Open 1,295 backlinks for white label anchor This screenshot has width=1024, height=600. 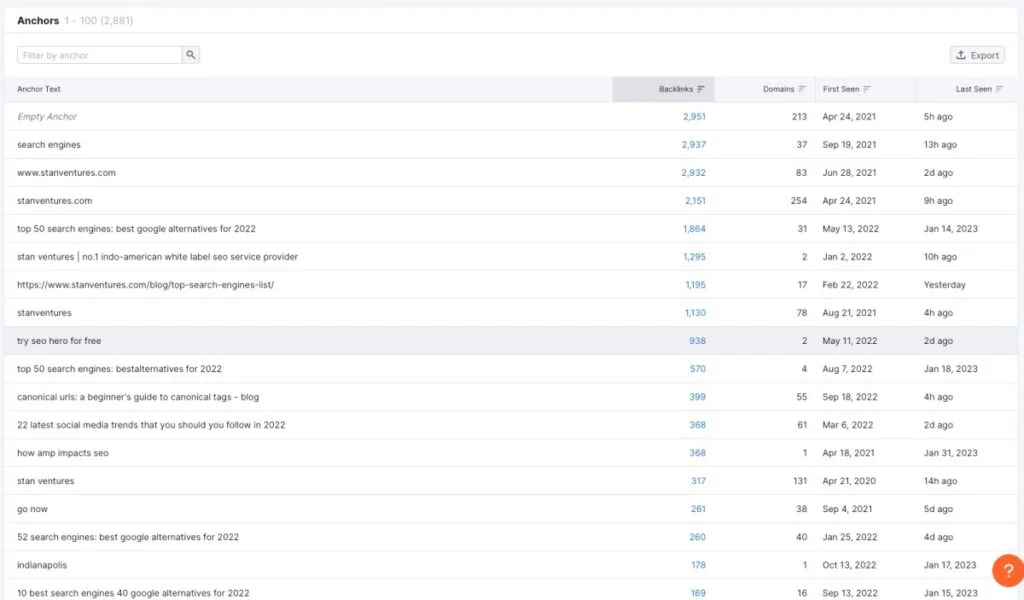click(x=694, y=257)
